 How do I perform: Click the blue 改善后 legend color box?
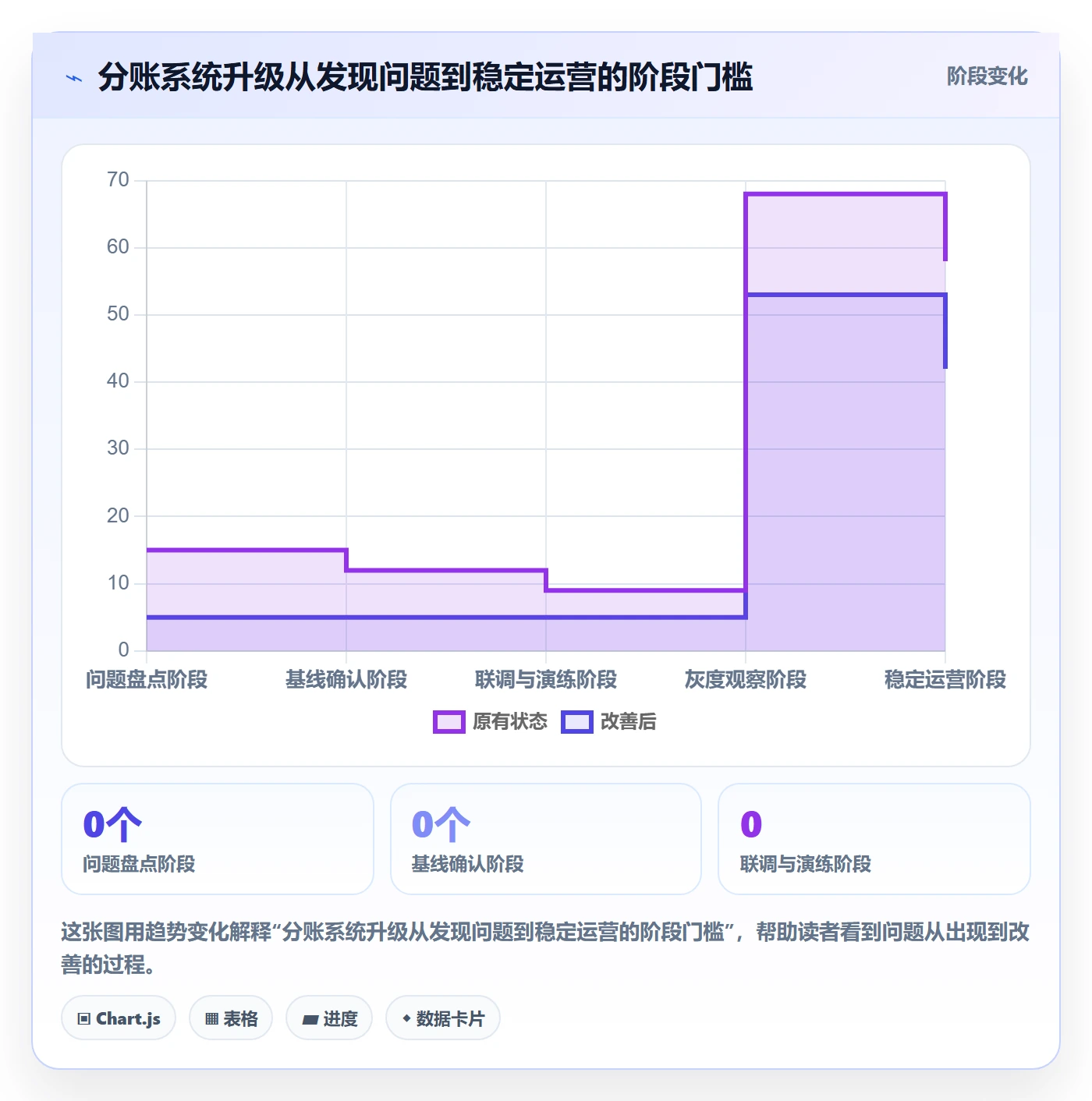click(x=577, y=722)
